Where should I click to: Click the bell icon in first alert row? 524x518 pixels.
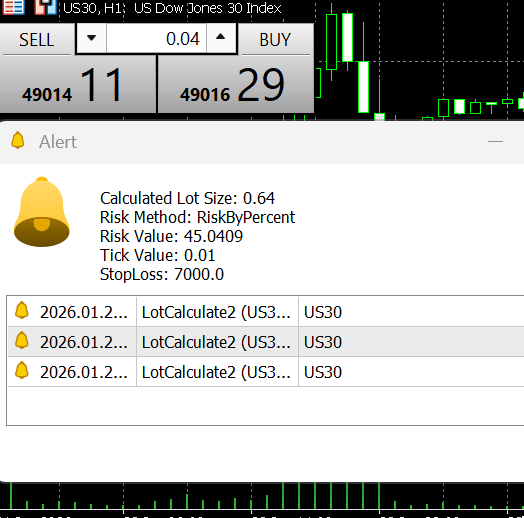[x=22, y=310]
